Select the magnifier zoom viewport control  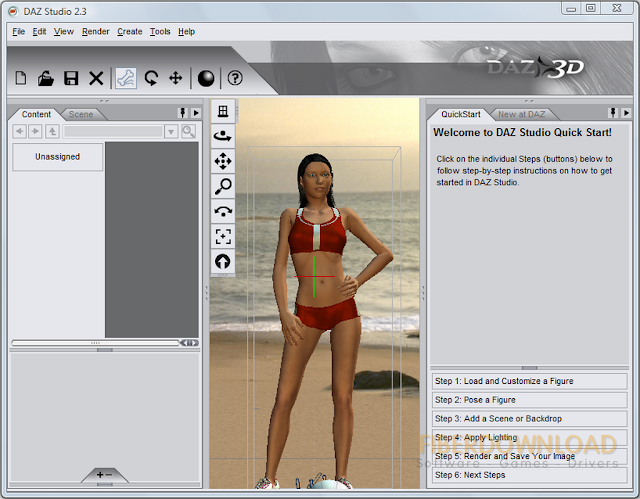tap(223, 186)
